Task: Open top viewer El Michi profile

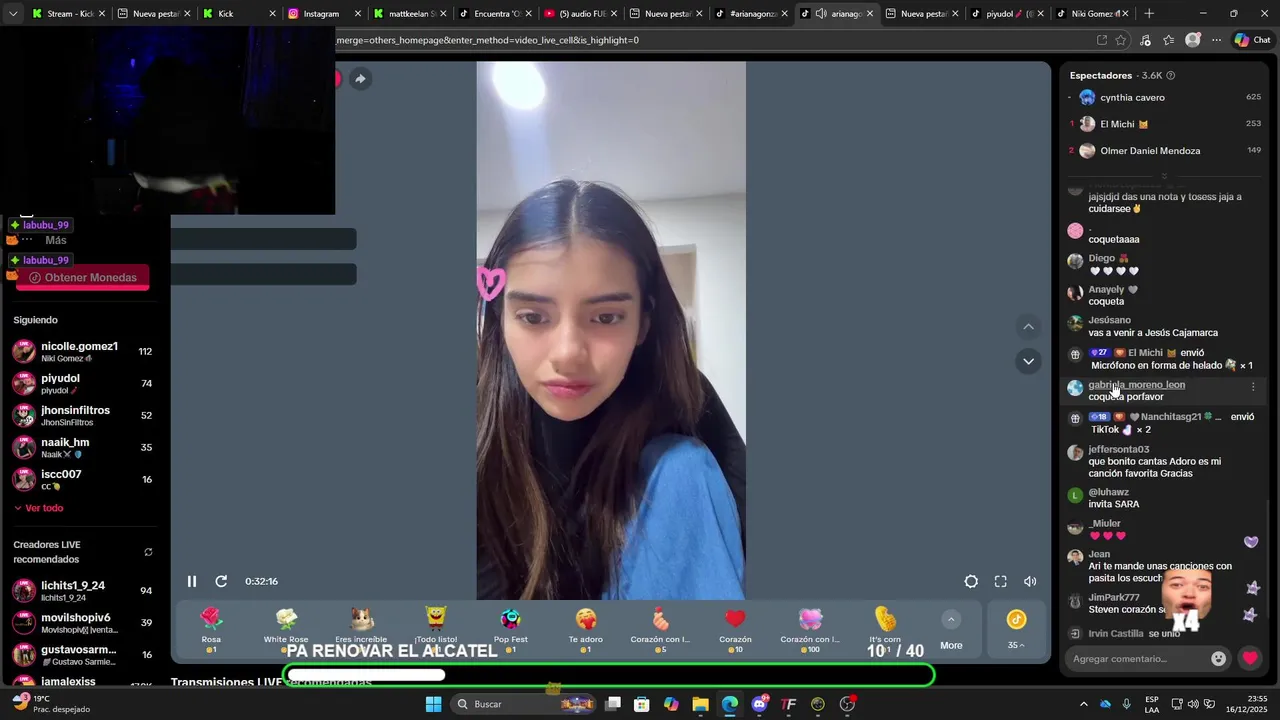Action: point(1124,124)
